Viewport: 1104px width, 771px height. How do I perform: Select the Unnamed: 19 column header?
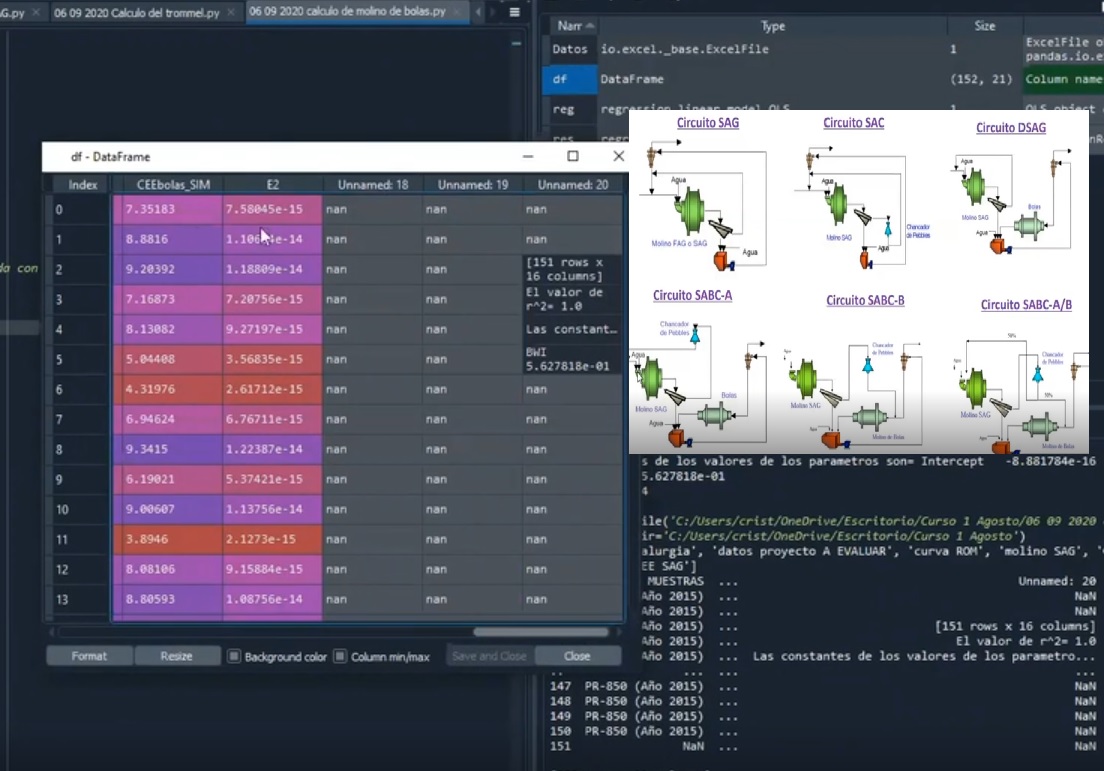473,185
